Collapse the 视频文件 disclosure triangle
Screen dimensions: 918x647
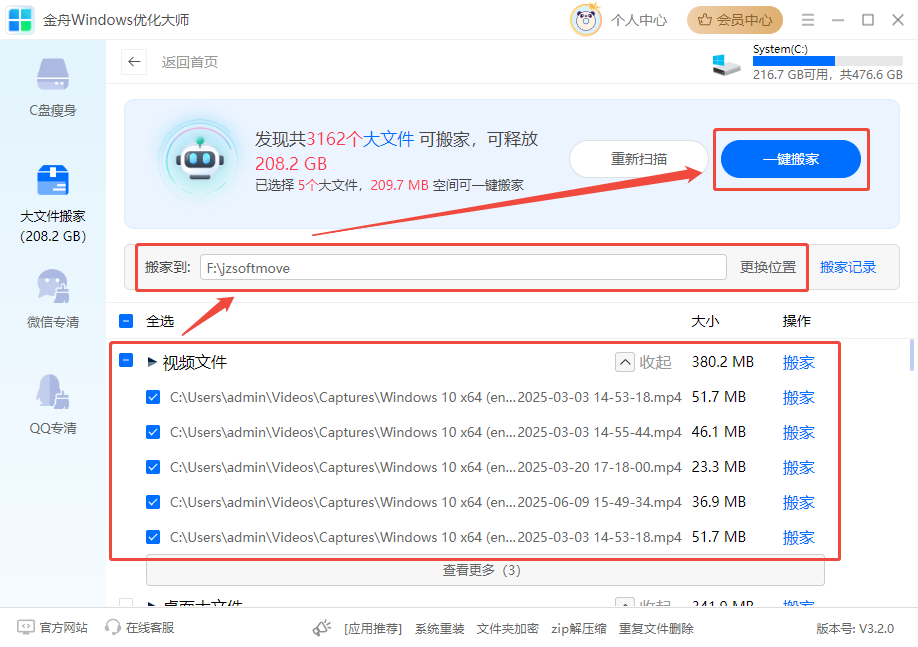coord(152,362)
